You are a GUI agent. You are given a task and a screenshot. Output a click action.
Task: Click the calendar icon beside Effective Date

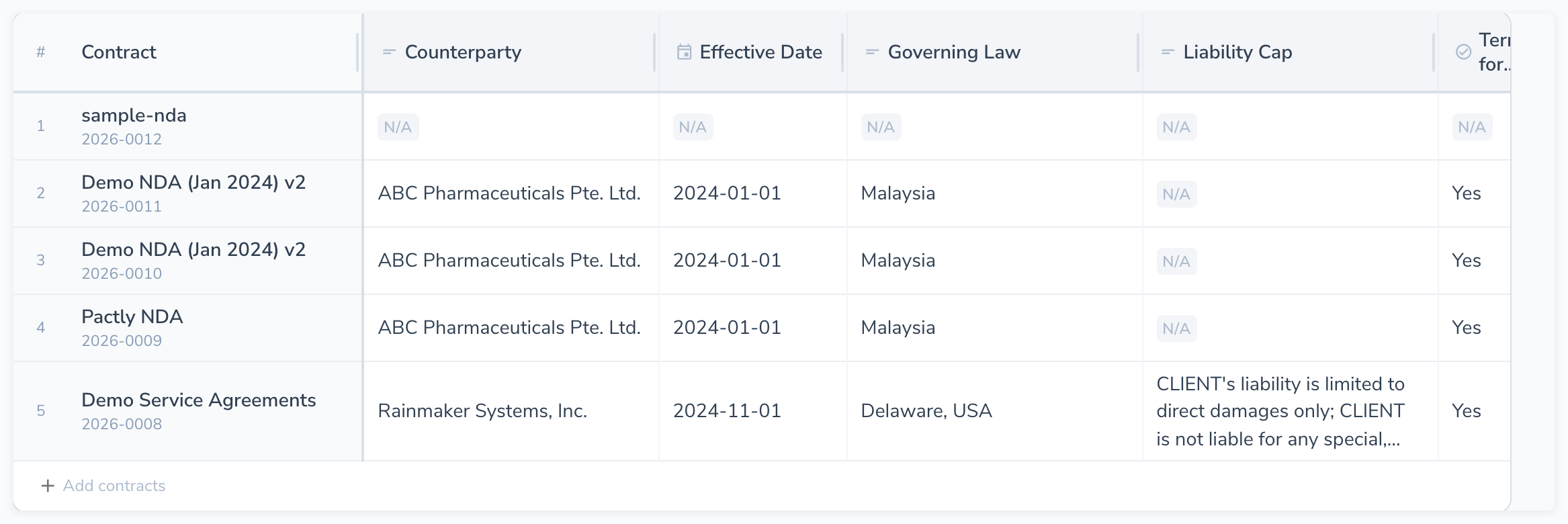coord(684,52)
